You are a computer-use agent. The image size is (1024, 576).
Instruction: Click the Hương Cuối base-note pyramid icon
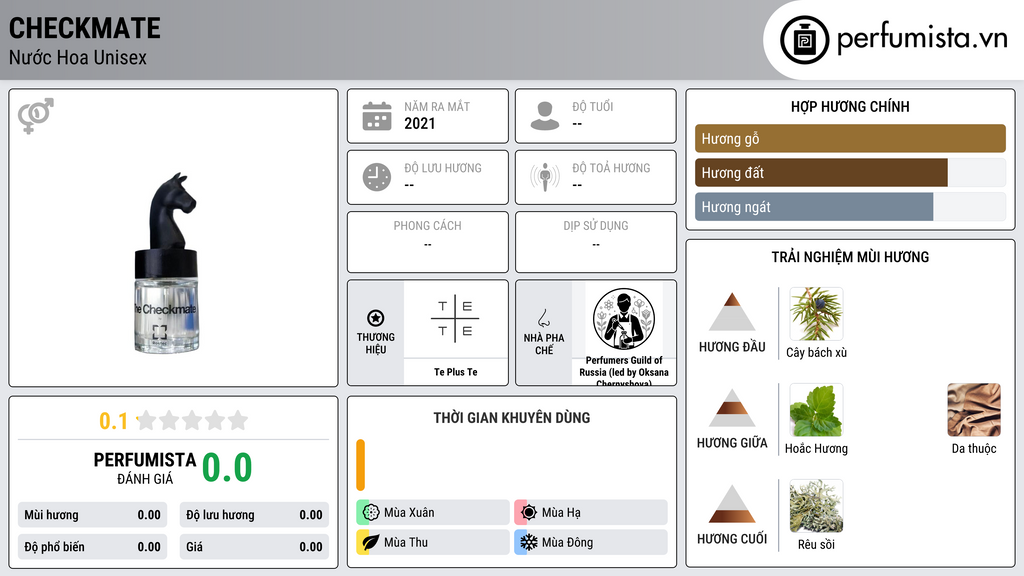pyautogui.click(x=732, y=504)
